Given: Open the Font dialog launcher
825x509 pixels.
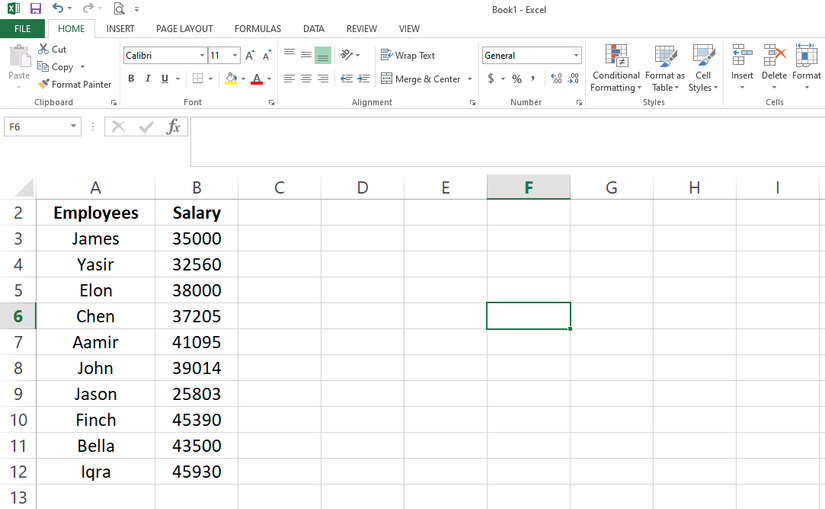Looking at the screenshot, I should point(271,103).
